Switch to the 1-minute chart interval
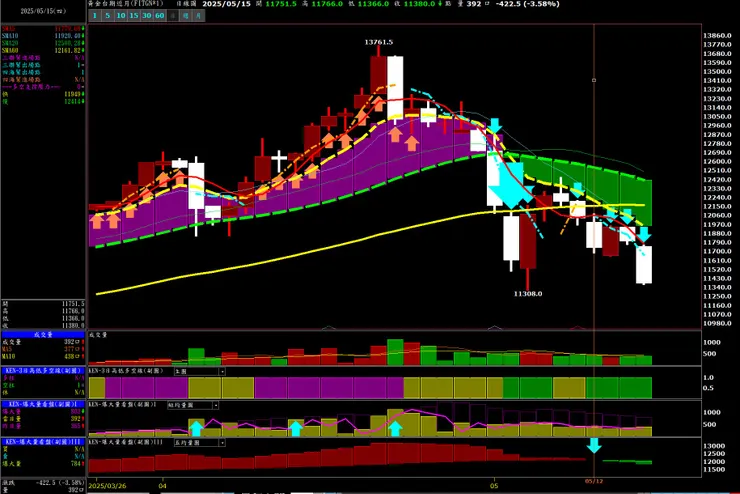The image size is (740, 494). pyautogui.click(x=94, y=16)
